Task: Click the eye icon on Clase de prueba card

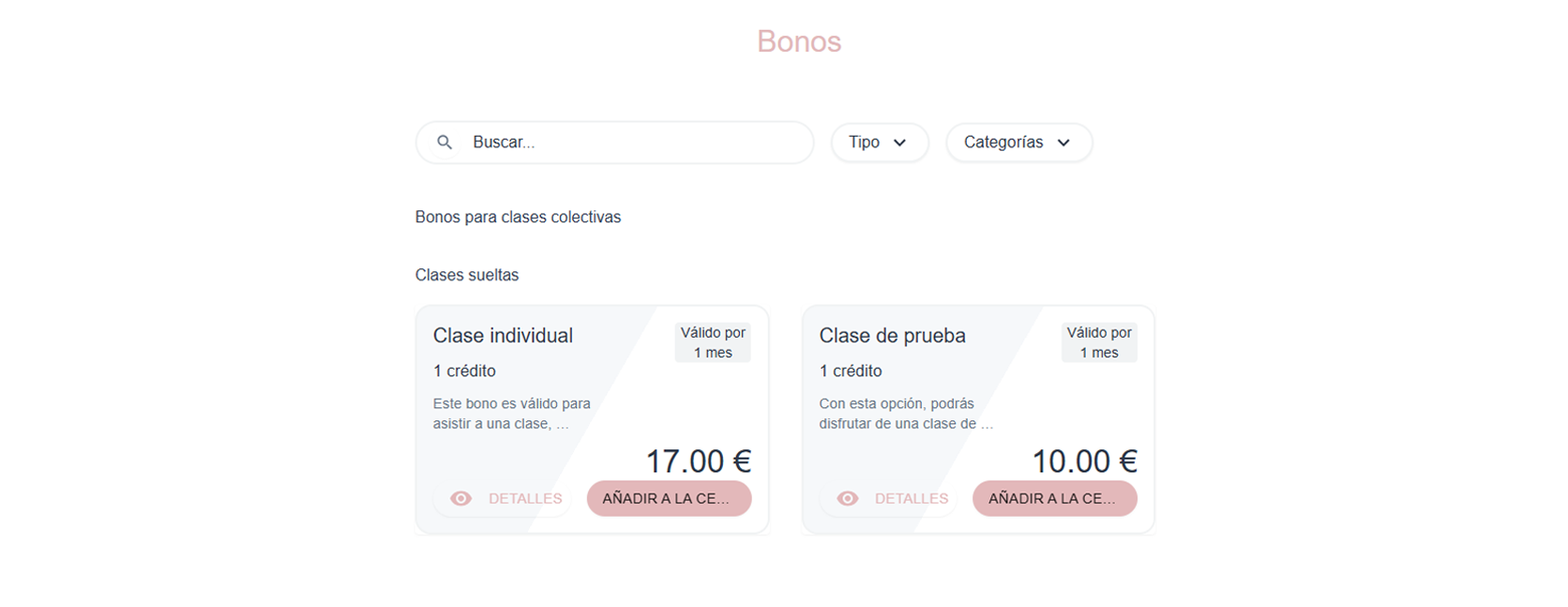Action: click(847, 498)
